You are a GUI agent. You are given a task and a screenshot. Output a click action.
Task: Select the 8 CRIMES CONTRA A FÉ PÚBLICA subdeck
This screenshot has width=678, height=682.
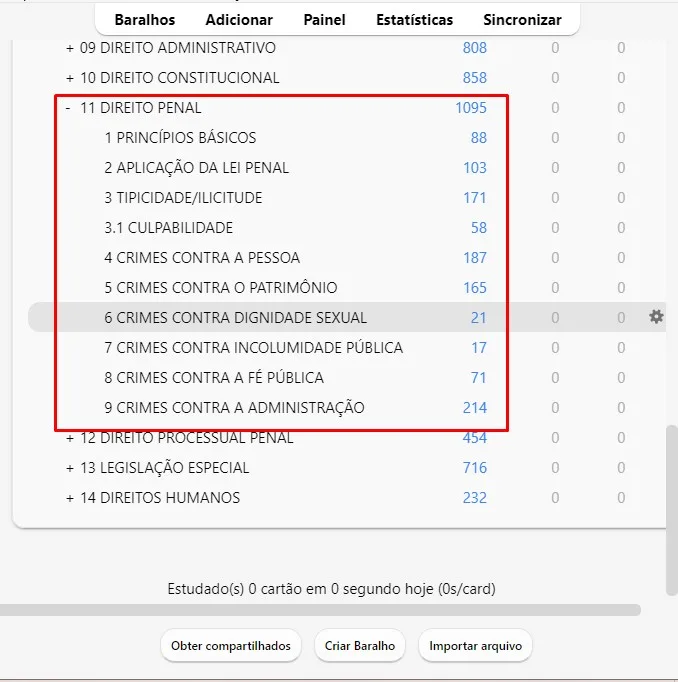(214, 378)
